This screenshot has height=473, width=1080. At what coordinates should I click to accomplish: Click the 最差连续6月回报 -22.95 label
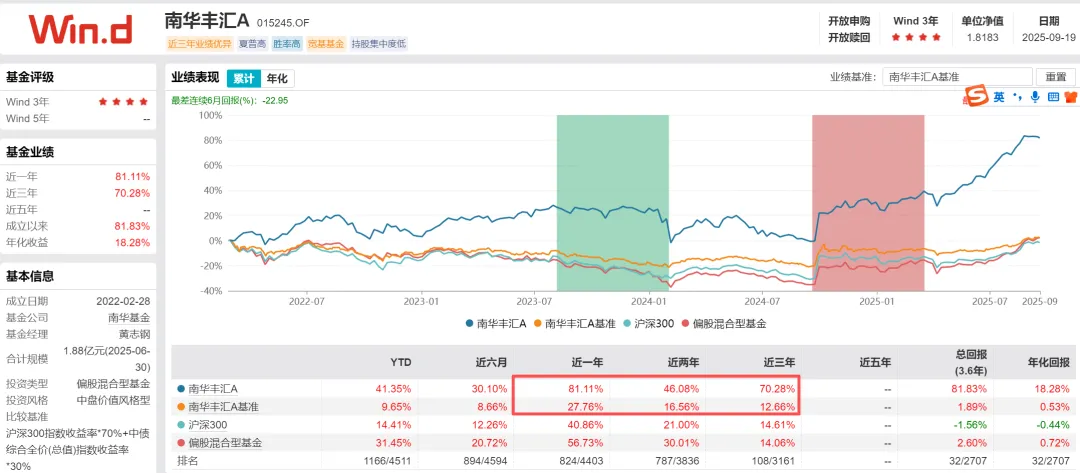(230, 101)
